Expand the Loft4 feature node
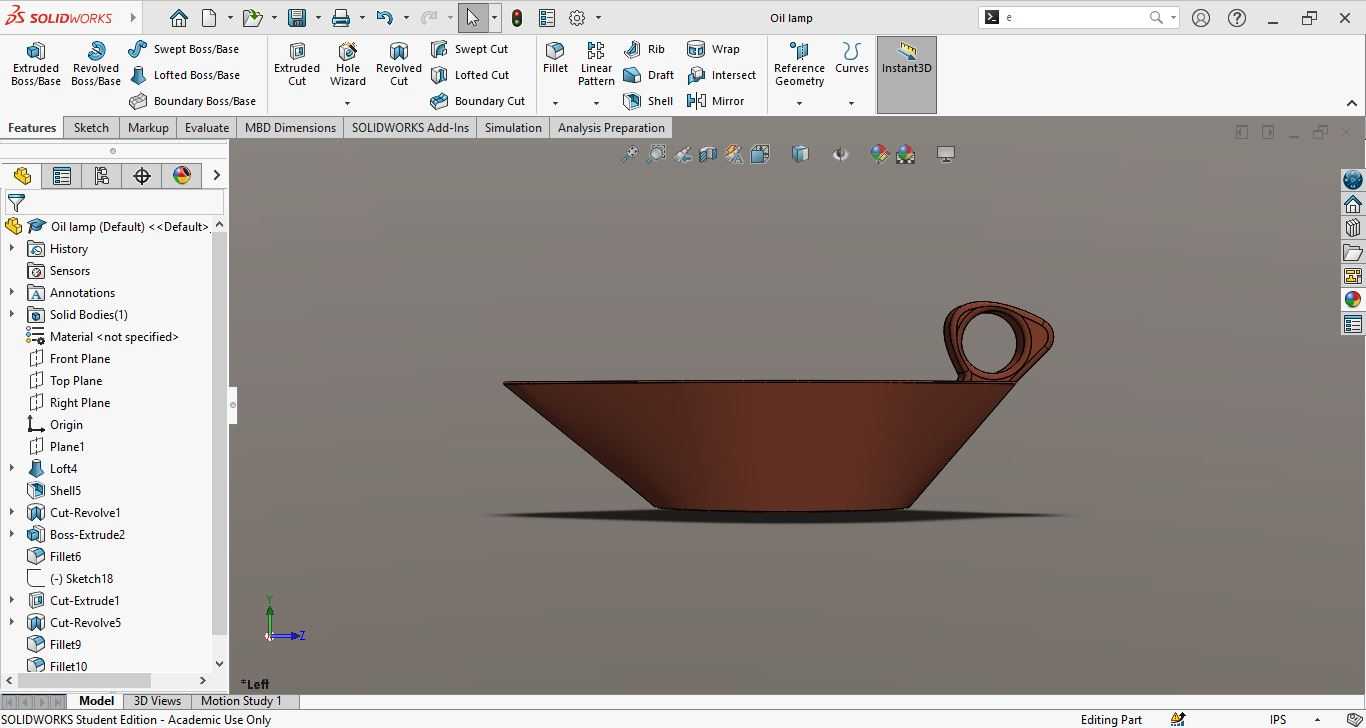The height and width of the screenshot is (728, 1366). click(x=12, y=469)
